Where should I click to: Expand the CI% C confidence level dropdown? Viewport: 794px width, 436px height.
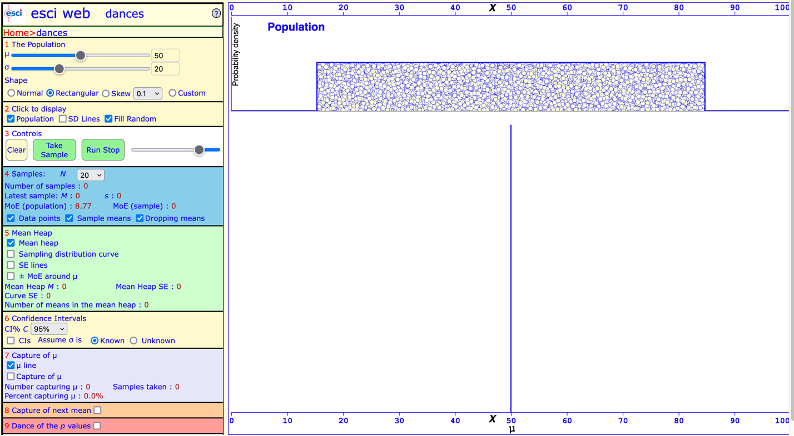[x=49, y=328]
